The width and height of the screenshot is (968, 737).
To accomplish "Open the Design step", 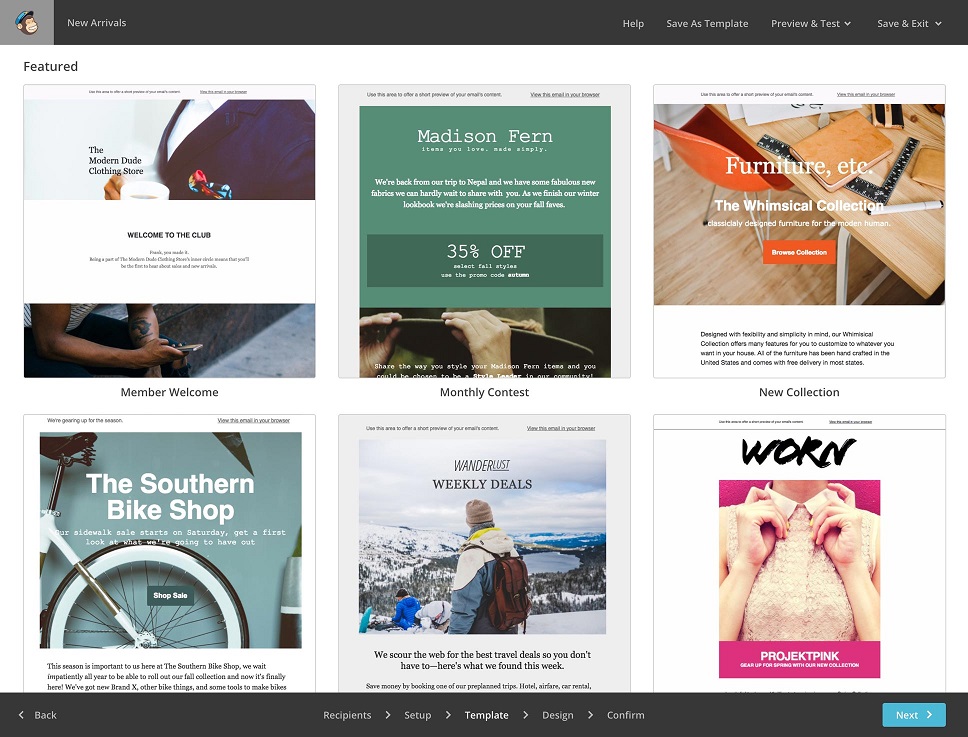I will click(x=557, y=715).
